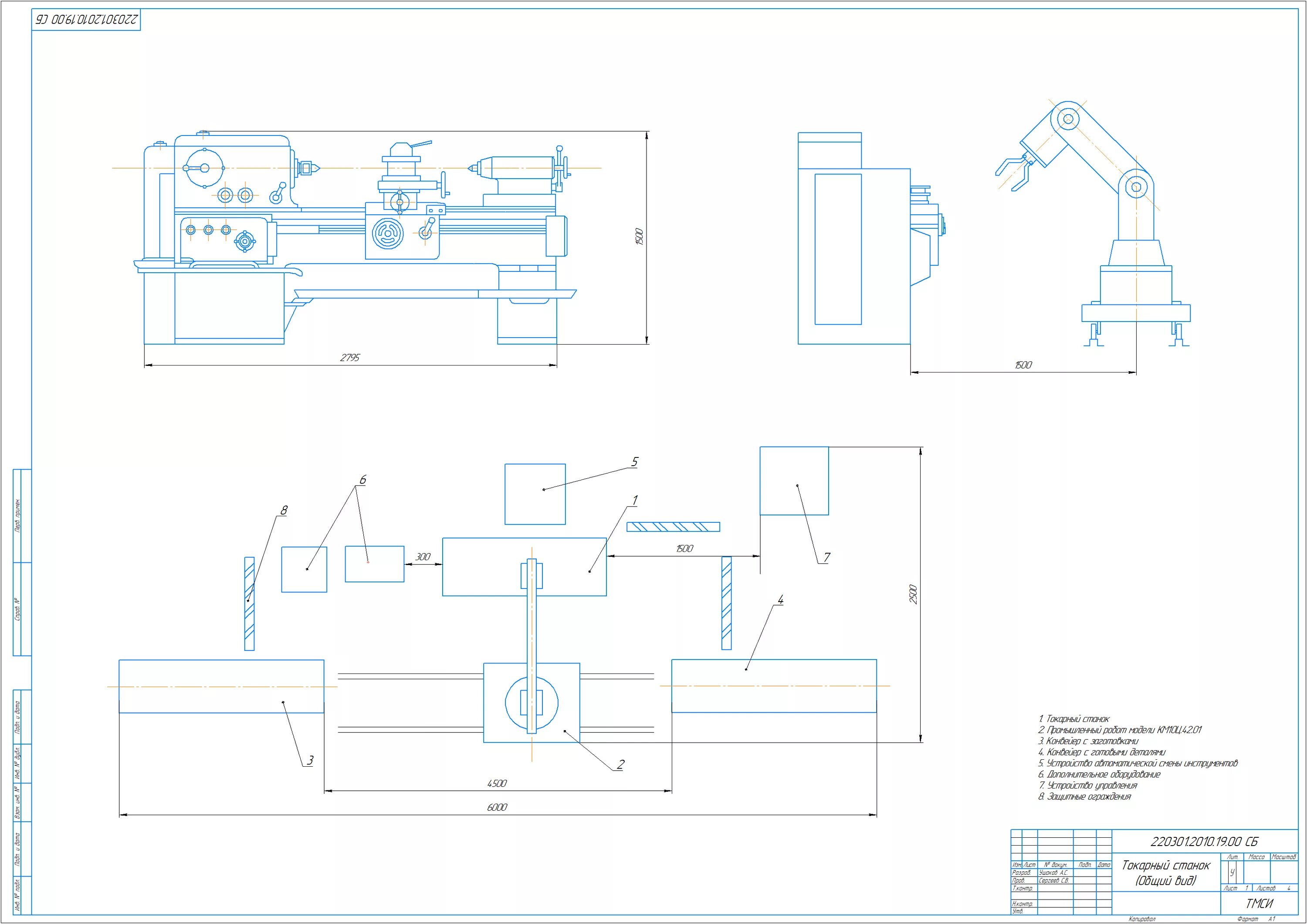Click the drawing title 'Токарный станок (Общий вид)'
Image resolution: width=1307 pixels, height=924 pixels.
click(x=1166, y=873)
